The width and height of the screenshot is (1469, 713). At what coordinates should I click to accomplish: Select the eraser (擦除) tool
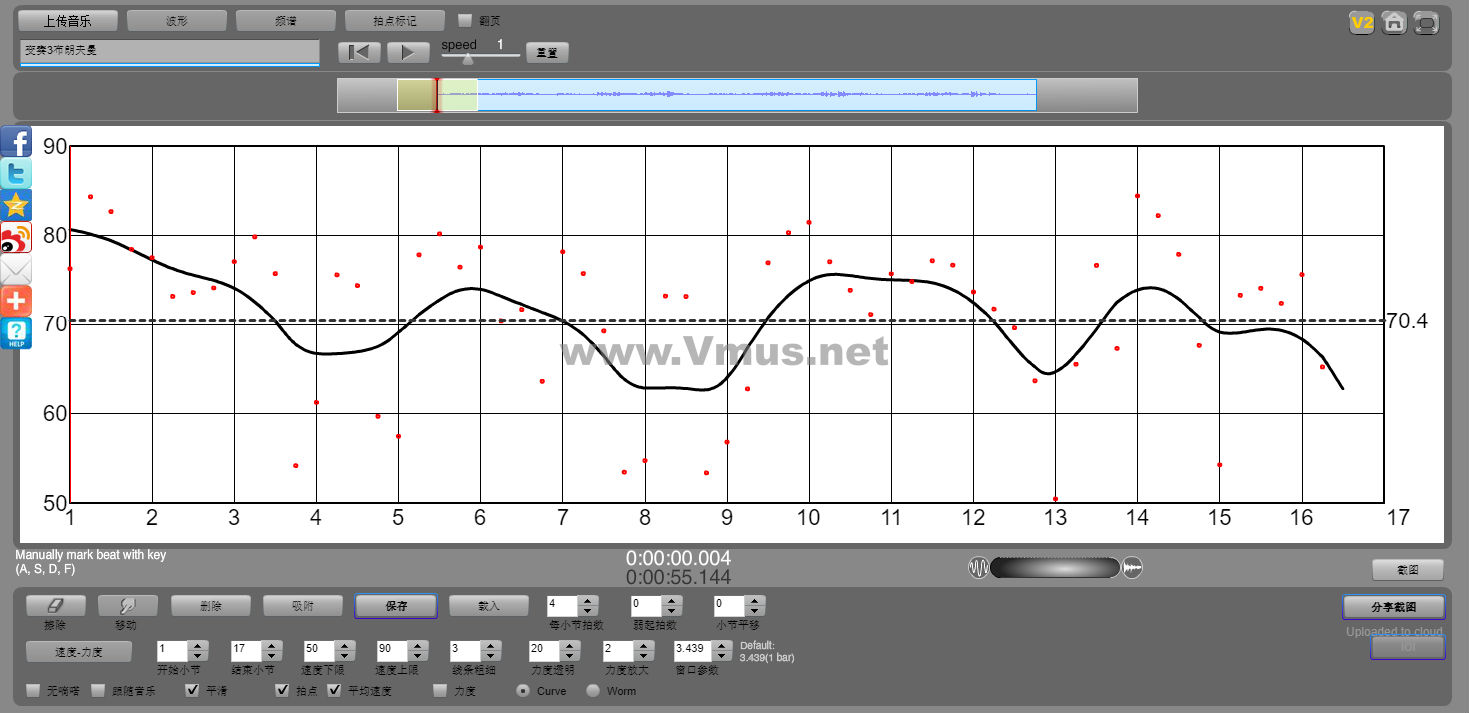[x=55, y=606]
